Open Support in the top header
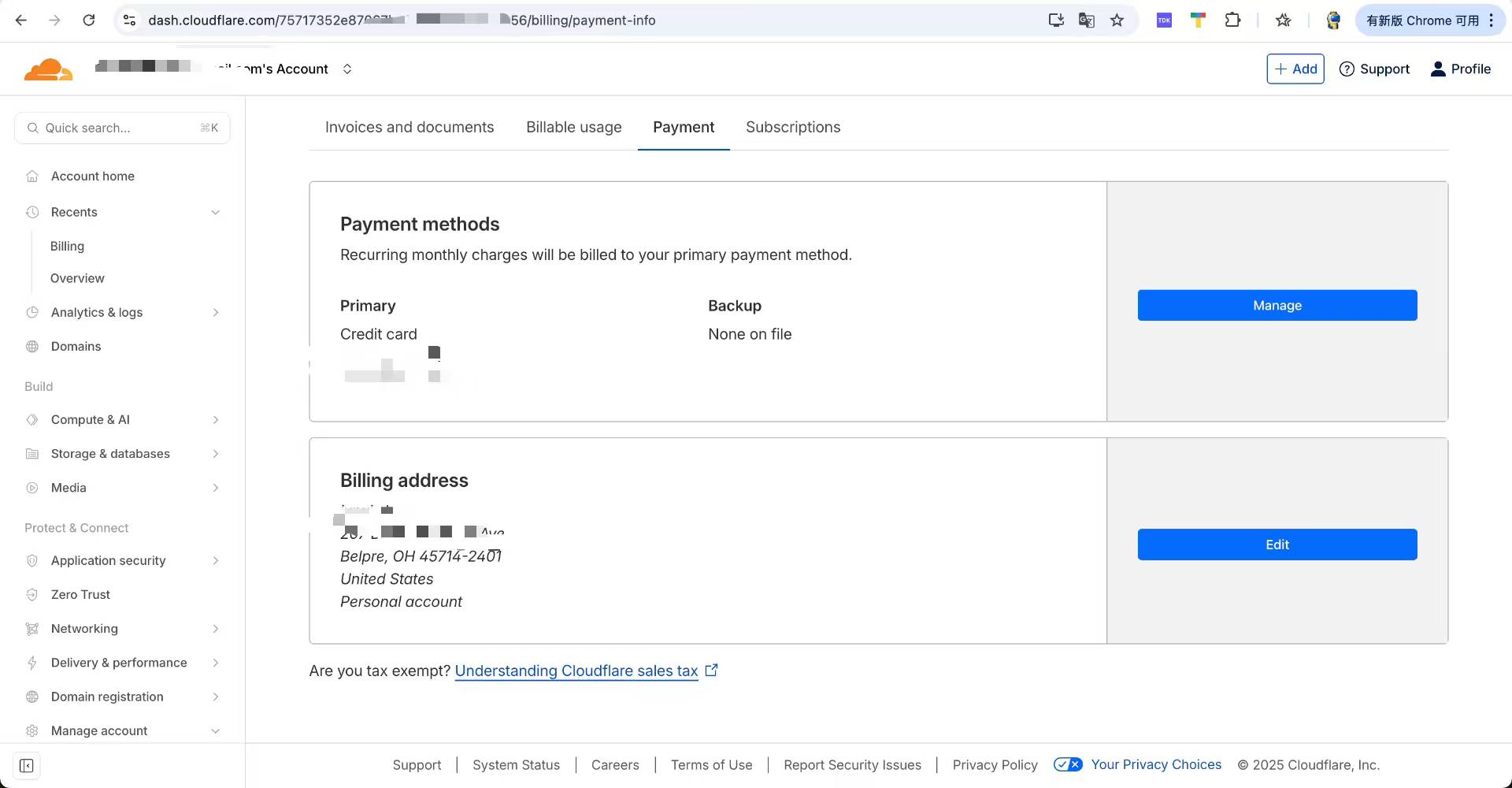The height and width of the screenshot is (788, 1512). [x=1374, y=69]
